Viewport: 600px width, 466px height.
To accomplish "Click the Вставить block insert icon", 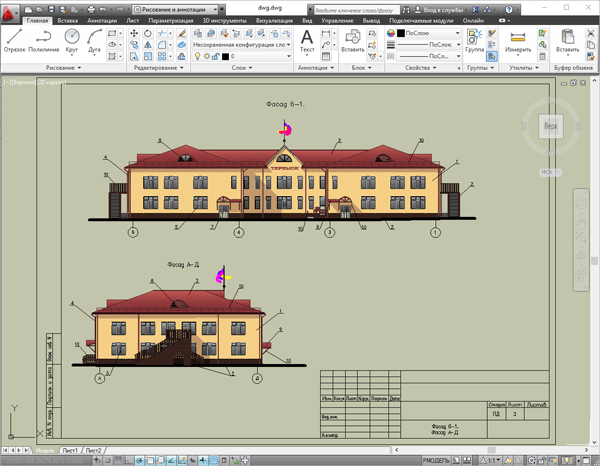I will [352, 41].
